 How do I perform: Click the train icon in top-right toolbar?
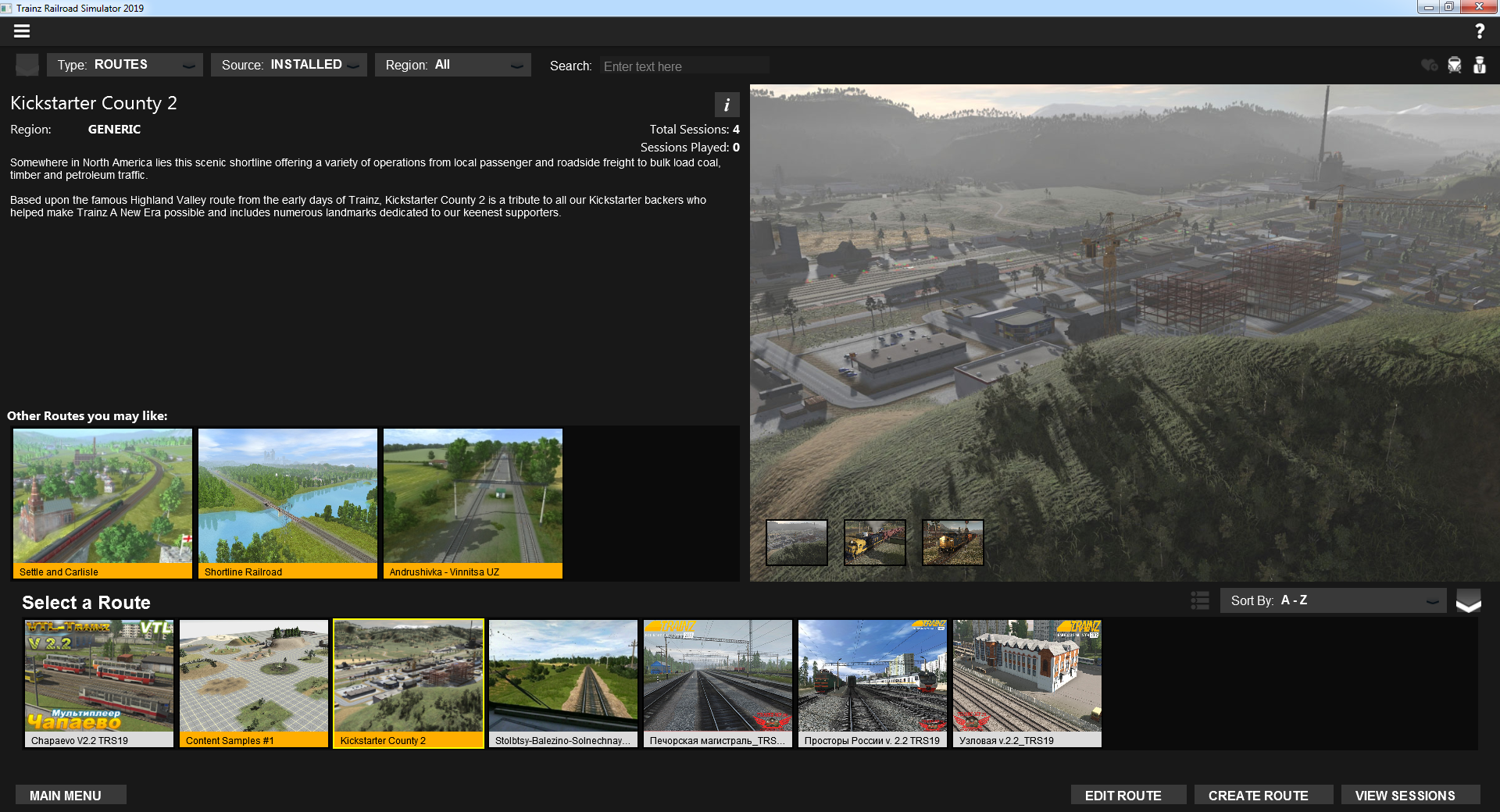1454,65
